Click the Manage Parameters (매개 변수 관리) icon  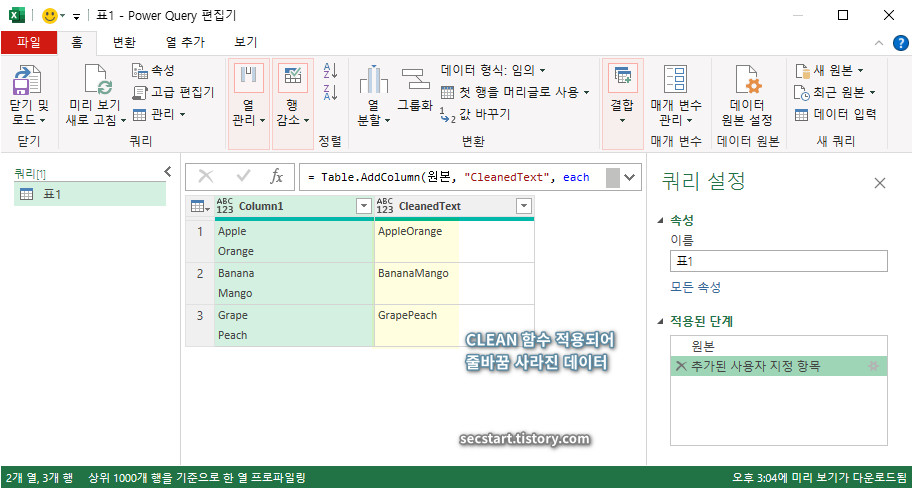click(x=675, y=79)
